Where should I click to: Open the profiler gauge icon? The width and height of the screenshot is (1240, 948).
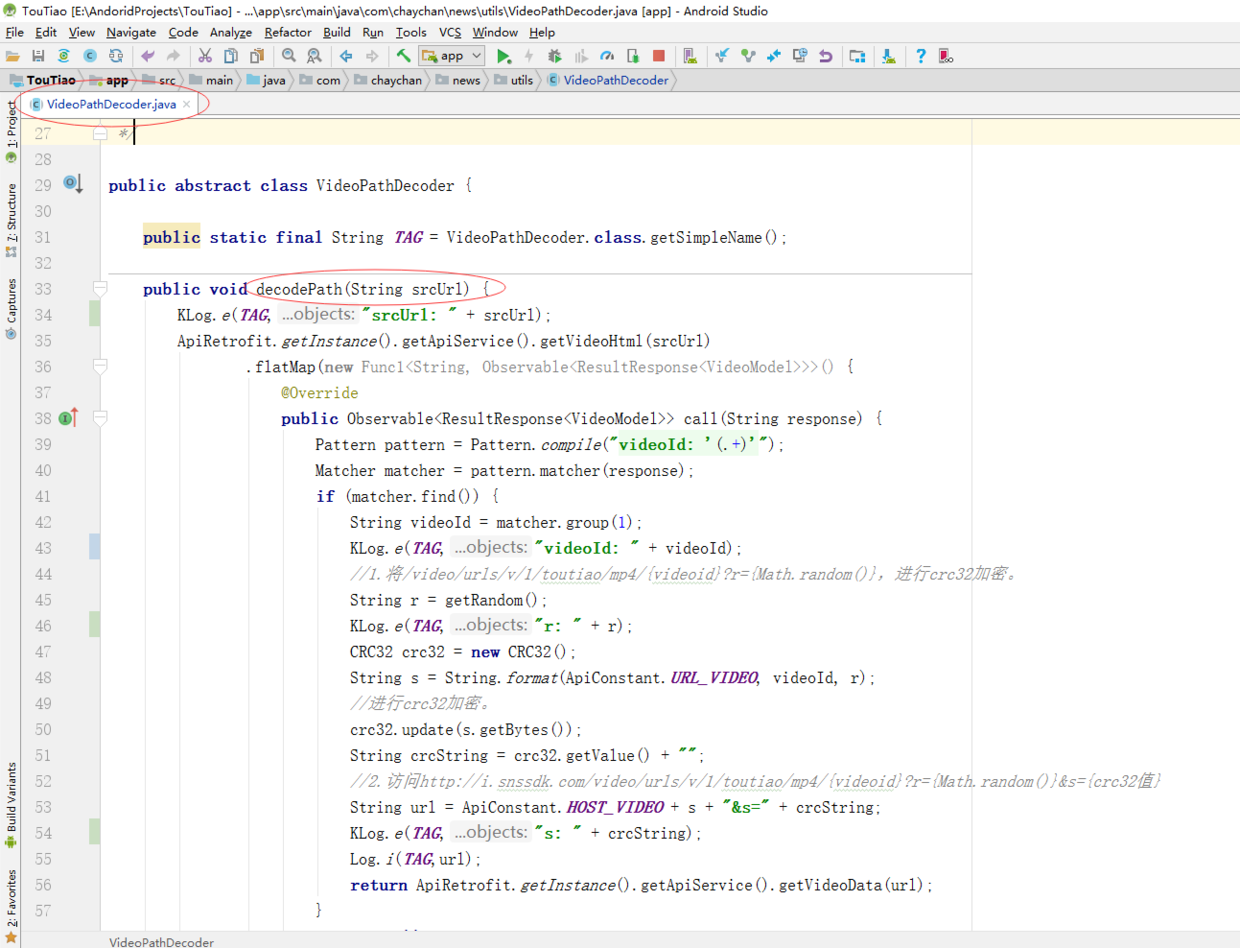tap(607, 56)
